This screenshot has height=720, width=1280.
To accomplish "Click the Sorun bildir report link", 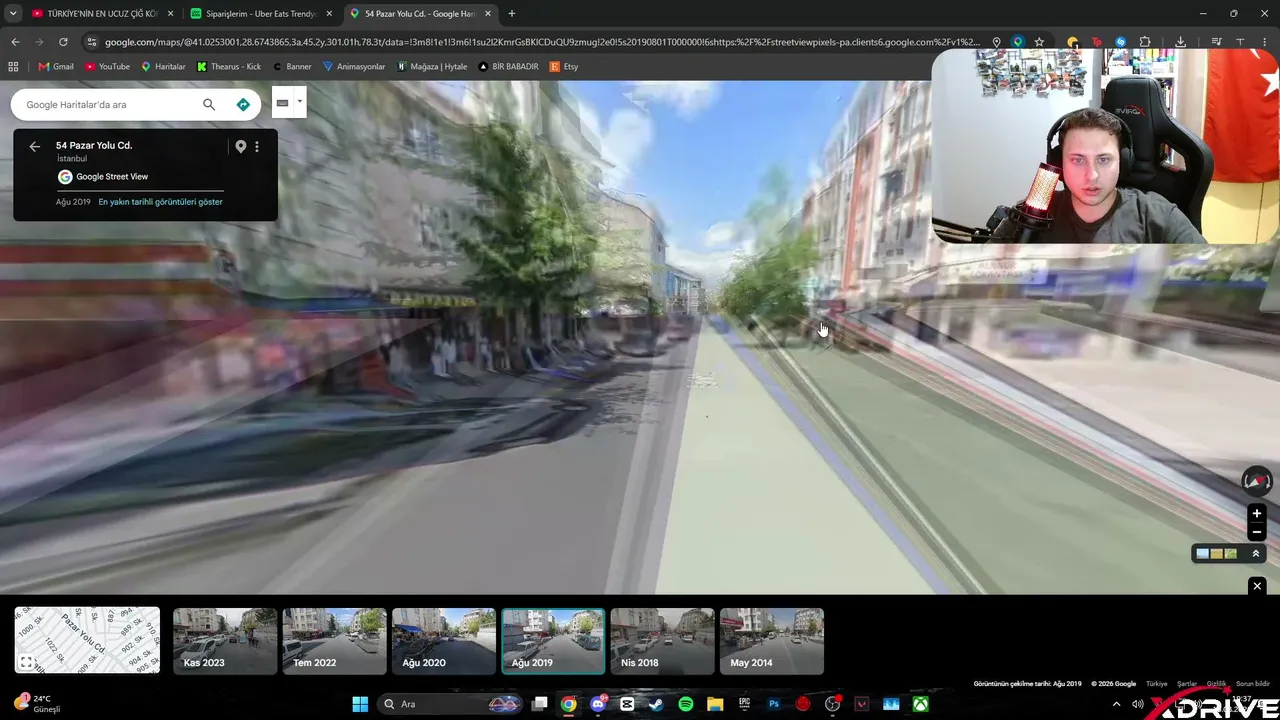I will pos(1253,684).
